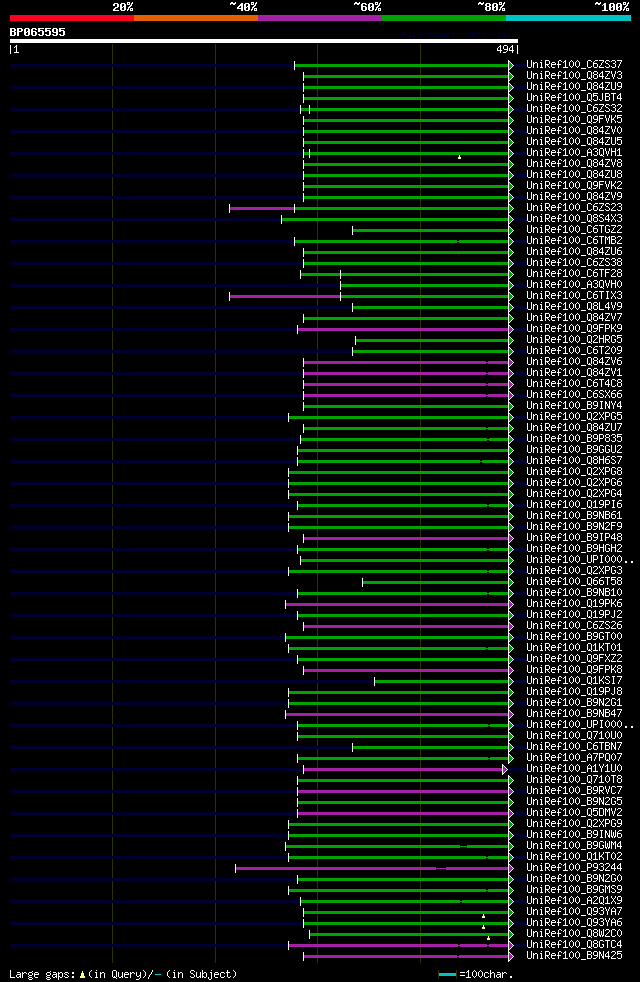Select the UniRef100_Q8GTC4 label
This screenshot has width=640, height=982.
pyautogui.click(x=574, y=945)
